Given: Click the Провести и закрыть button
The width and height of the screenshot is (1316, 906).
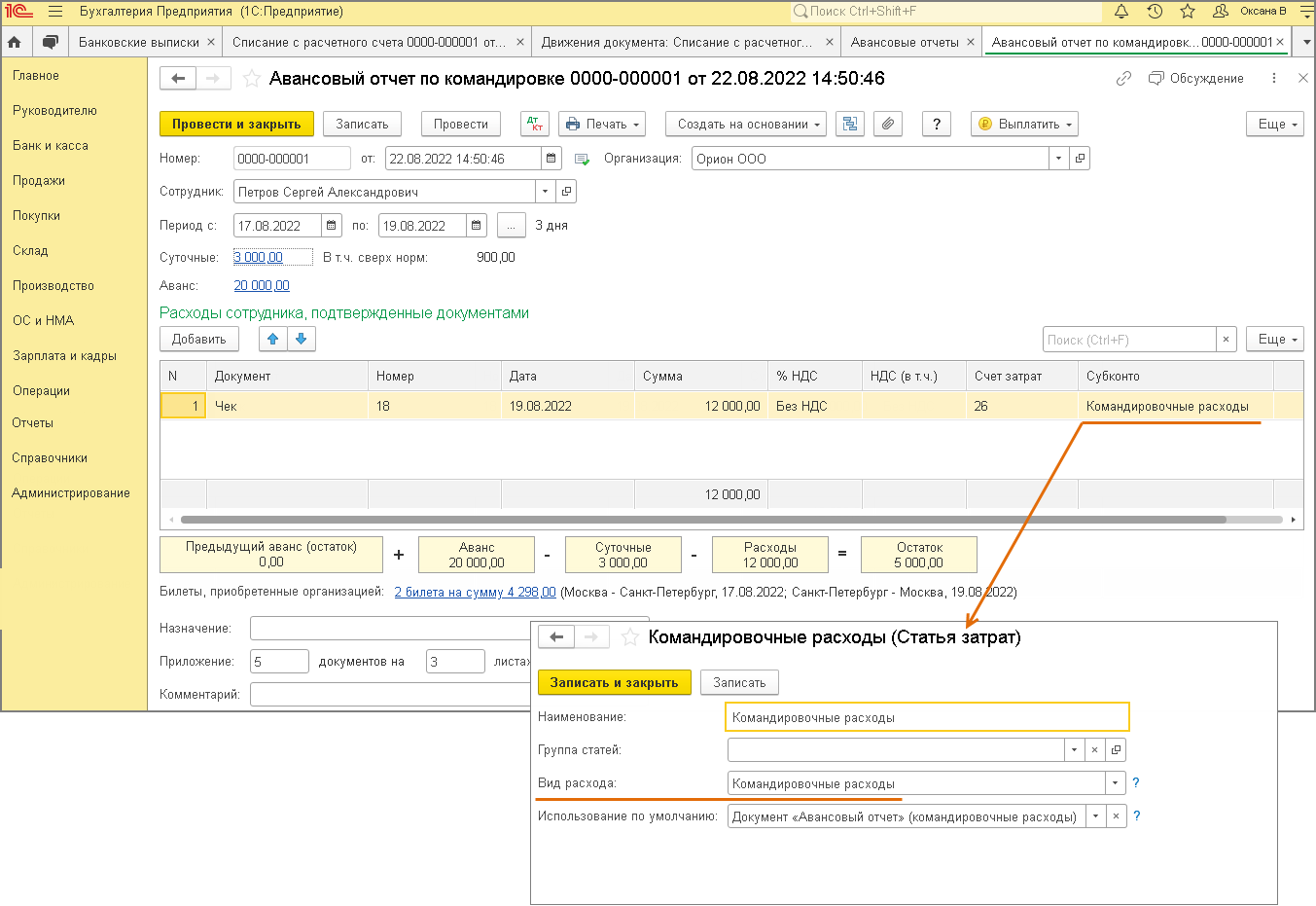Looking at the screenshot, I should (236, 124).
